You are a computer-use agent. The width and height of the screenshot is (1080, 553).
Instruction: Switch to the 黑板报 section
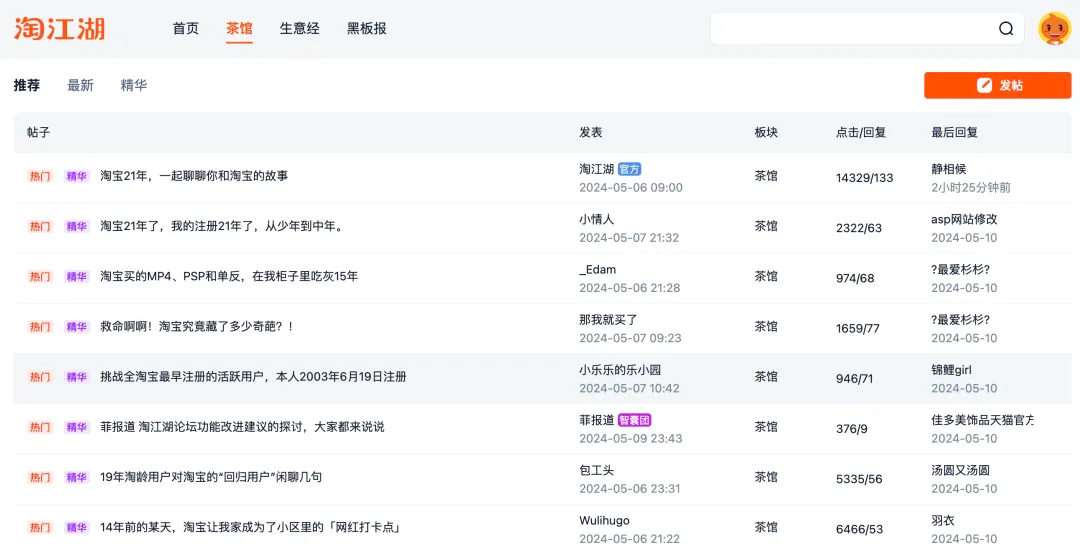click(366, 29)
